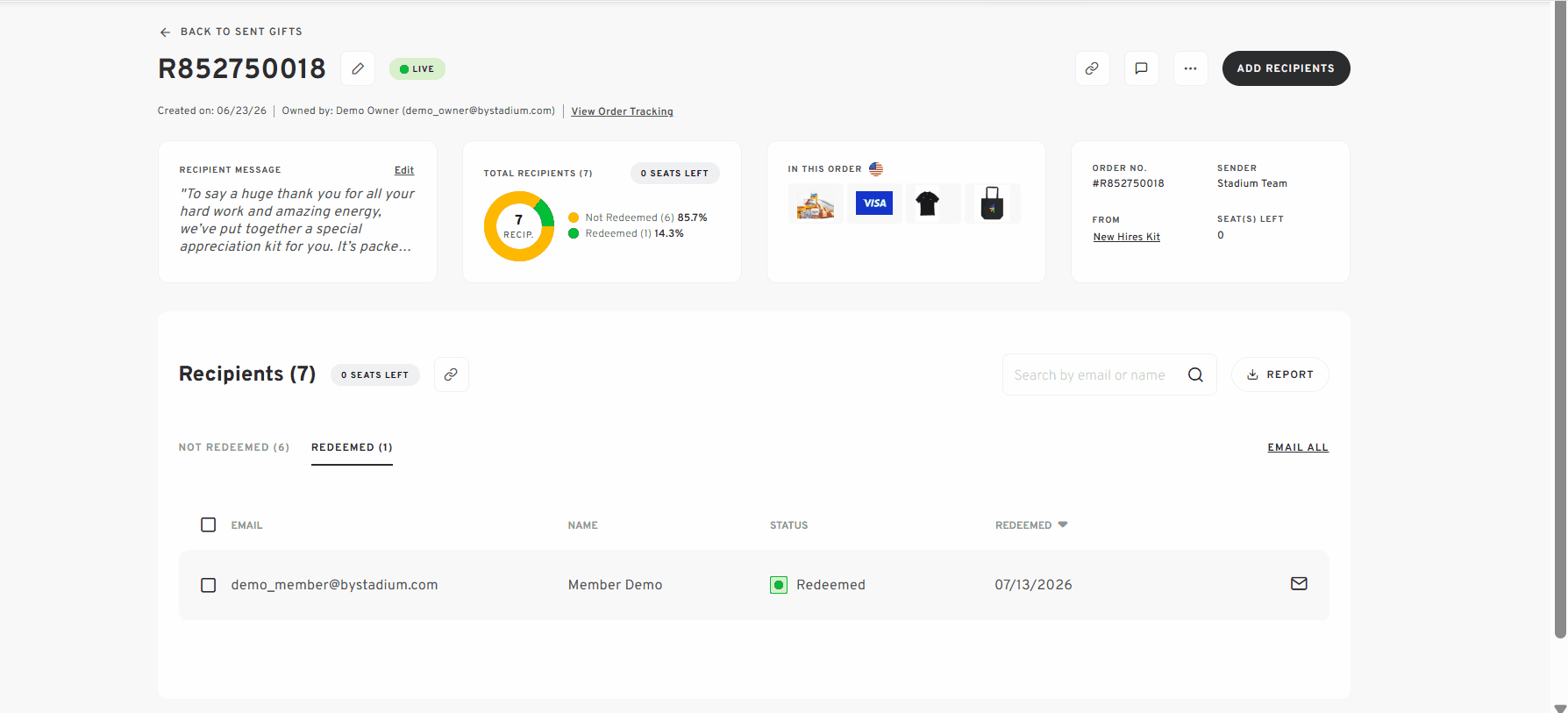
Task: Copy the gift link in header
Action: point(1092,68)
